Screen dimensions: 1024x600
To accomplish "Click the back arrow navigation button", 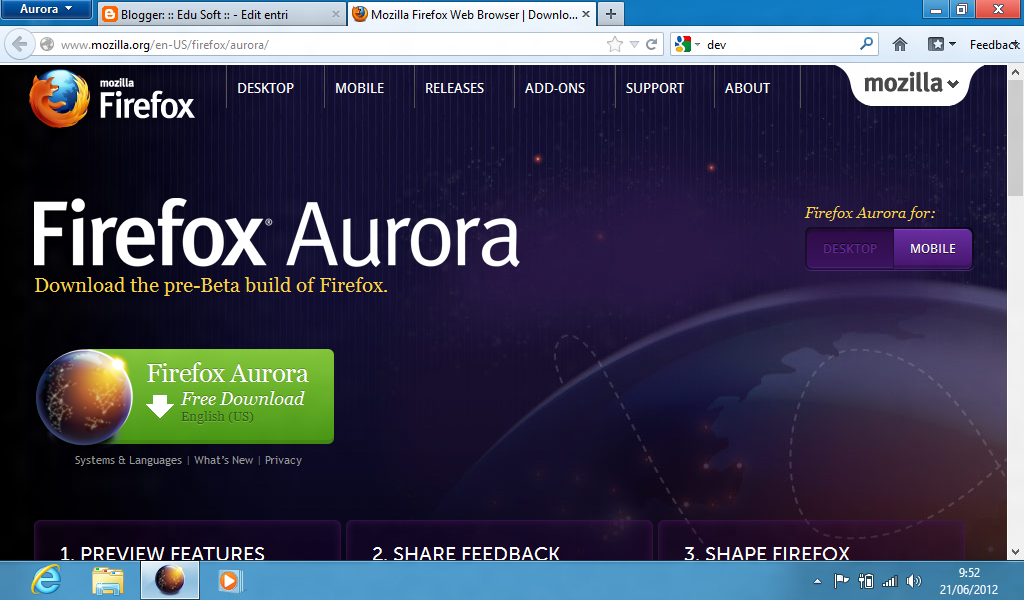I will coord(20,44).
